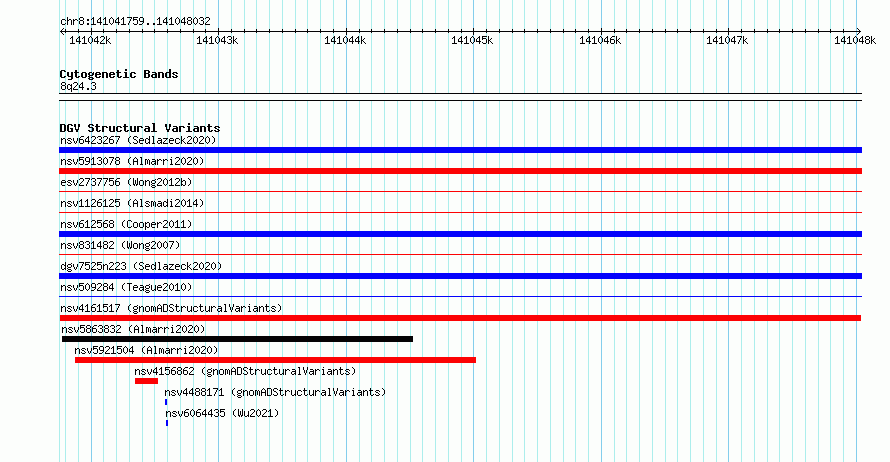Open nsv5863832 (Almarri2020) label
Viewport: 890px width, 462px height.
133,329
